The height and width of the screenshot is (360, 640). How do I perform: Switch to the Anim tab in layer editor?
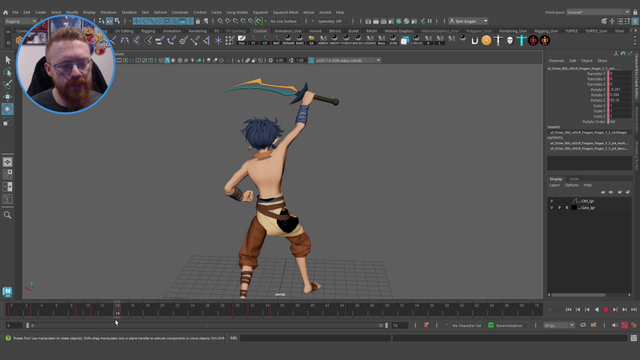[574, 179]
